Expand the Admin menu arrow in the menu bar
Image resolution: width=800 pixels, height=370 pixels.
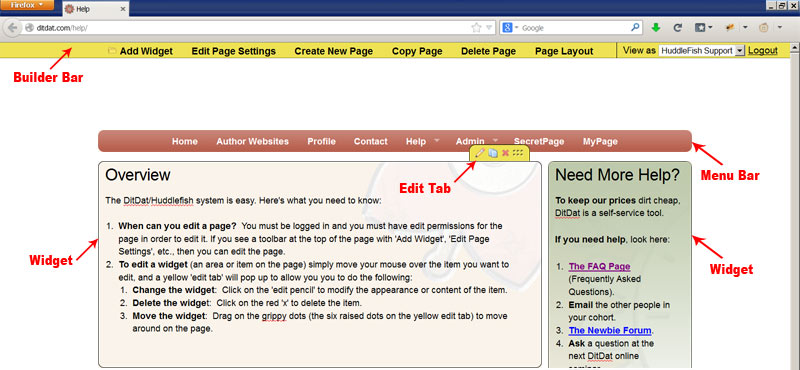point(495,139)
